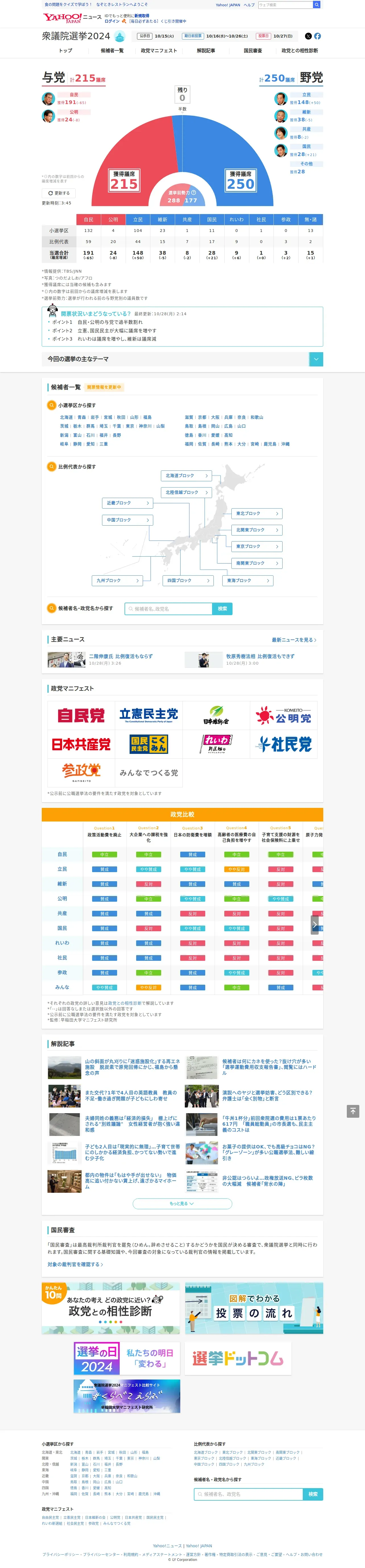Select the 候補者一覧 navigation tab
Screen dimensions: 365x1568
(x=112, y=51)
